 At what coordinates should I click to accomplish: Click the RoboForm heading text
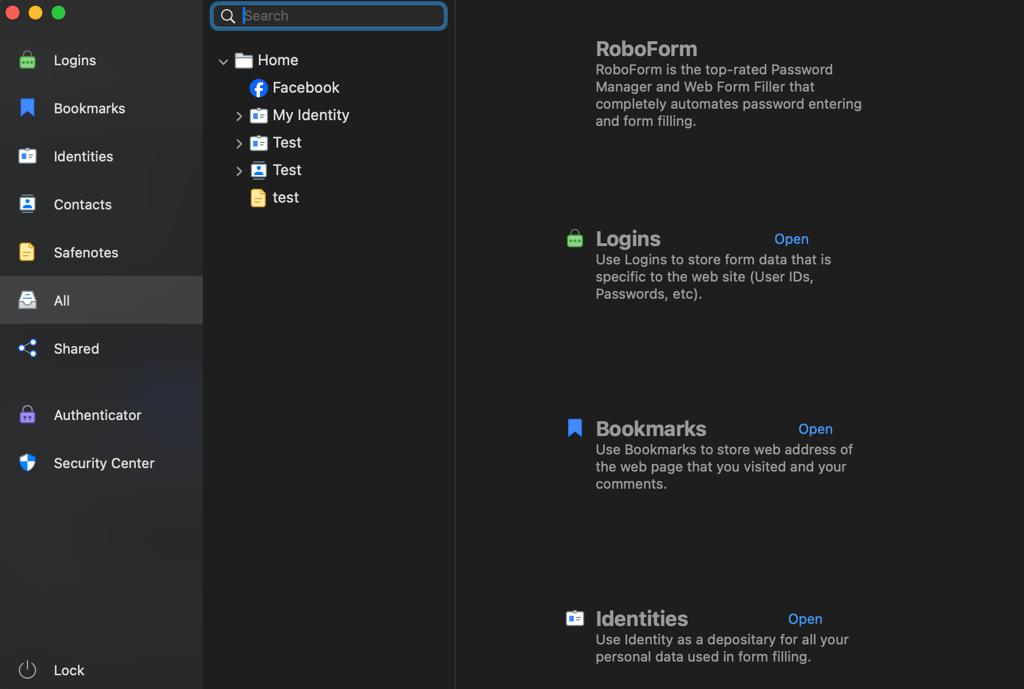tap(647, 49)
